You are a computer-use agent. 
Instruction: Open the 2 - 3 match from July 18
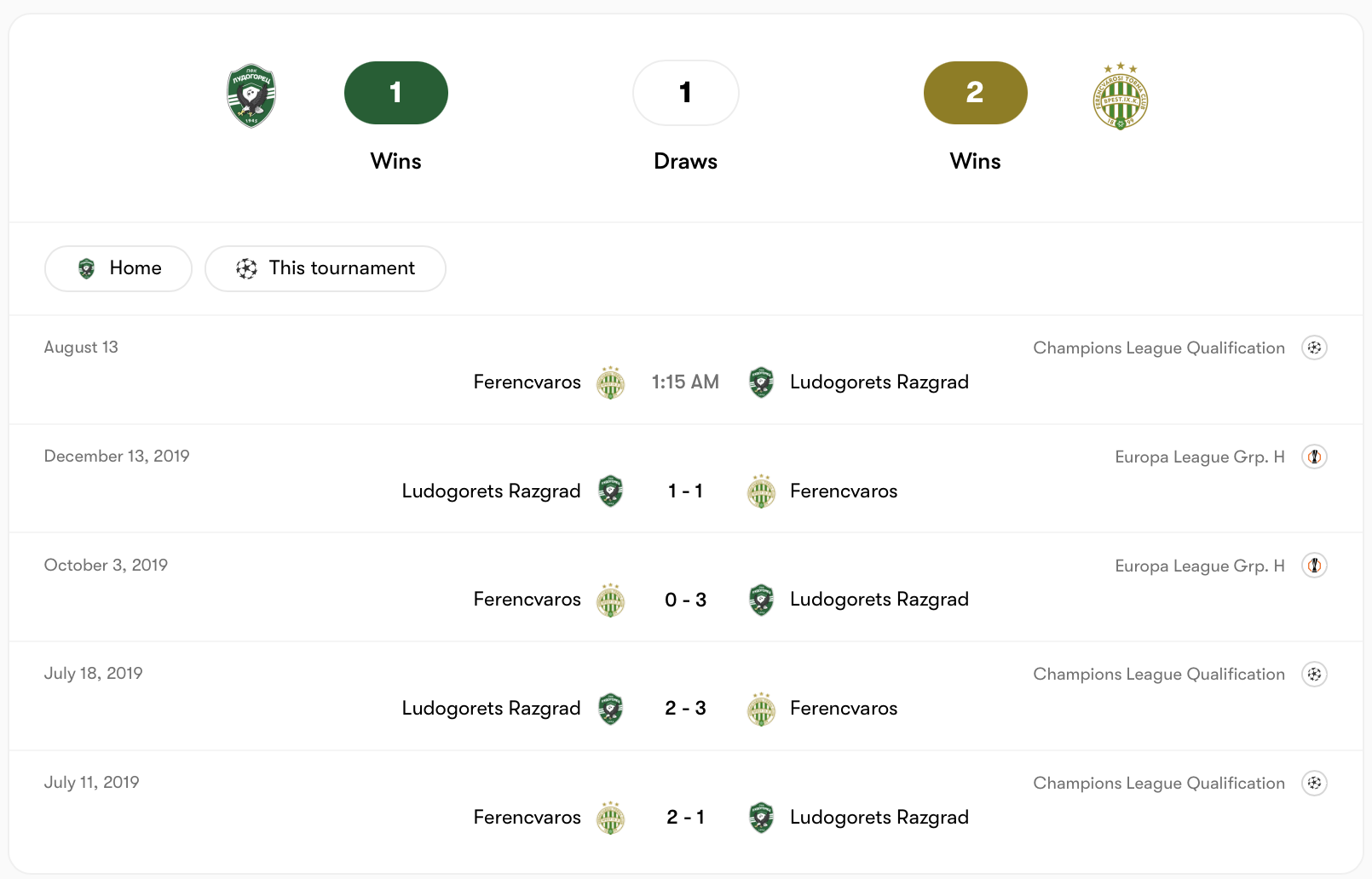point(686,709)
